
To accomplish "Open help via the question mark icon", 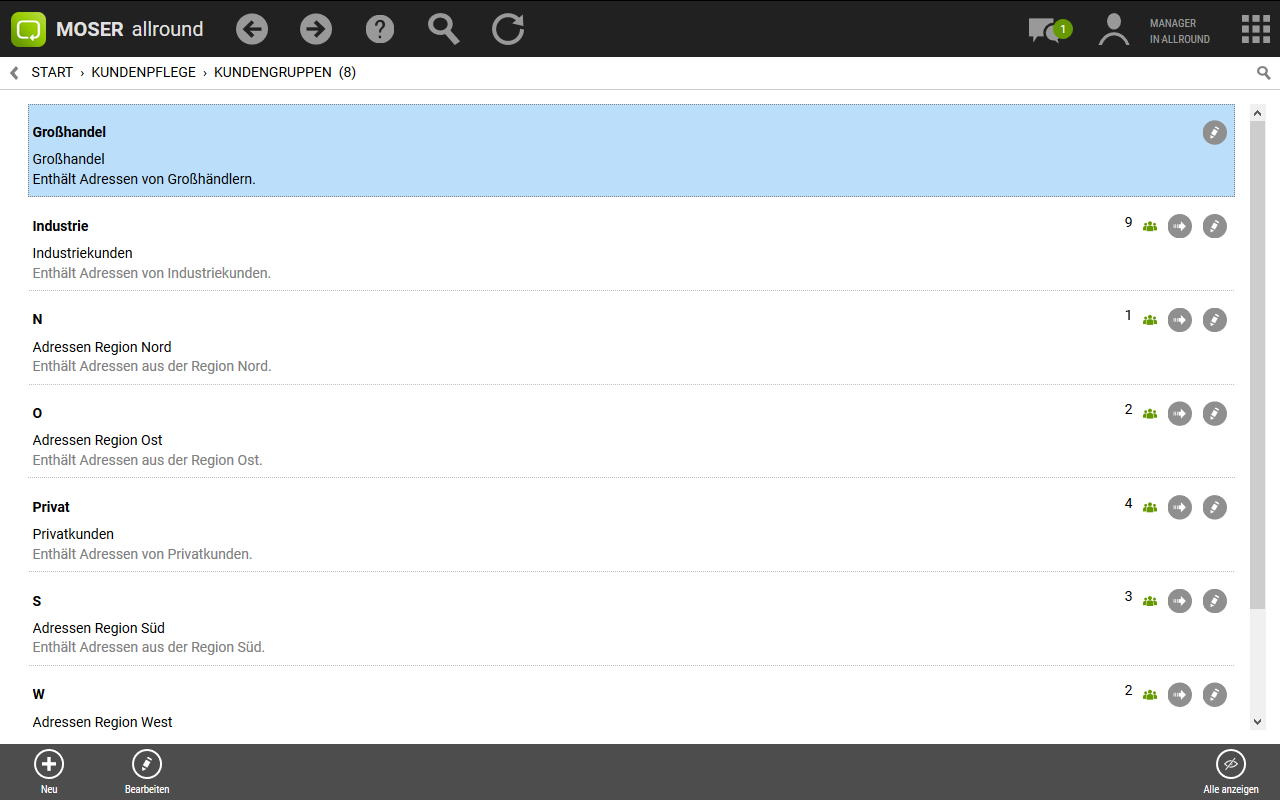I will pyautogui.click(x=380, y=29).
